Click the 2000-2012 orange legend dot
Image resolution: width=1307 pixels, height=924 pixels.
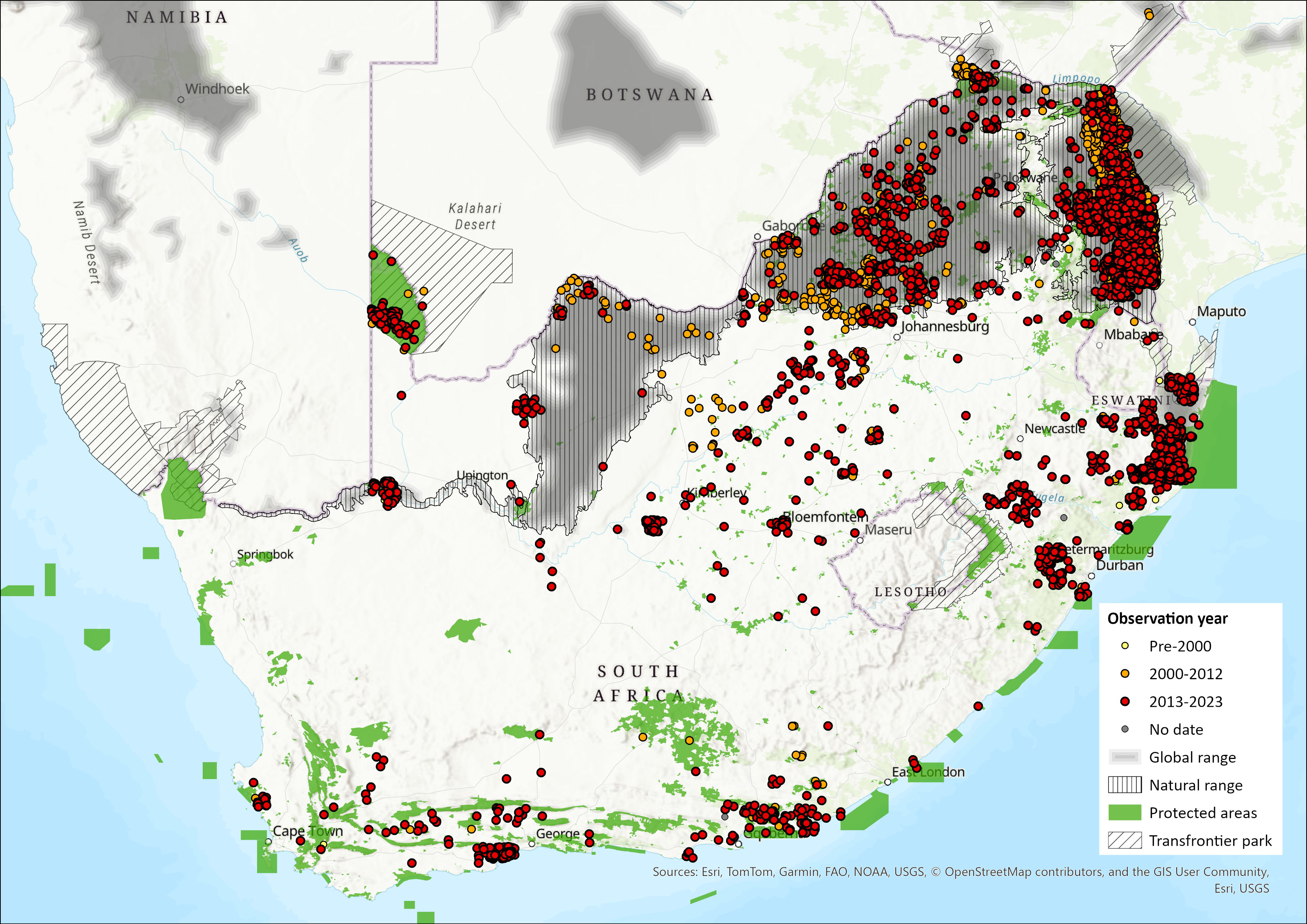[1124, 674]
